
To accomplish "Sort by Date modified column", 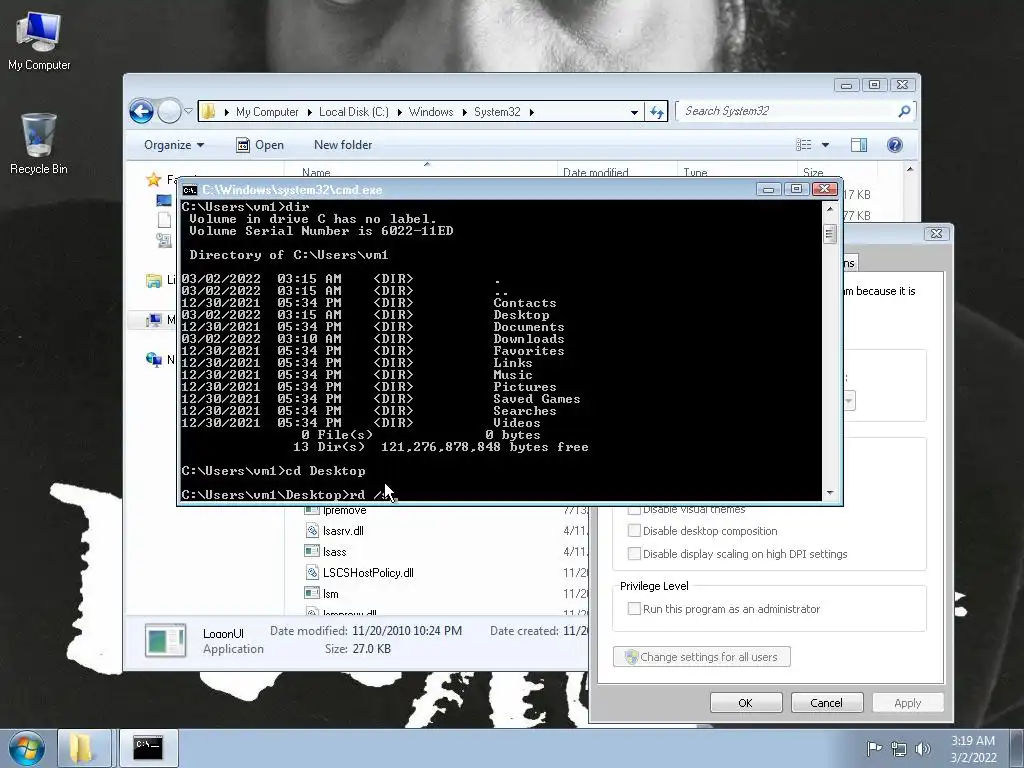I will pos(596,172).
